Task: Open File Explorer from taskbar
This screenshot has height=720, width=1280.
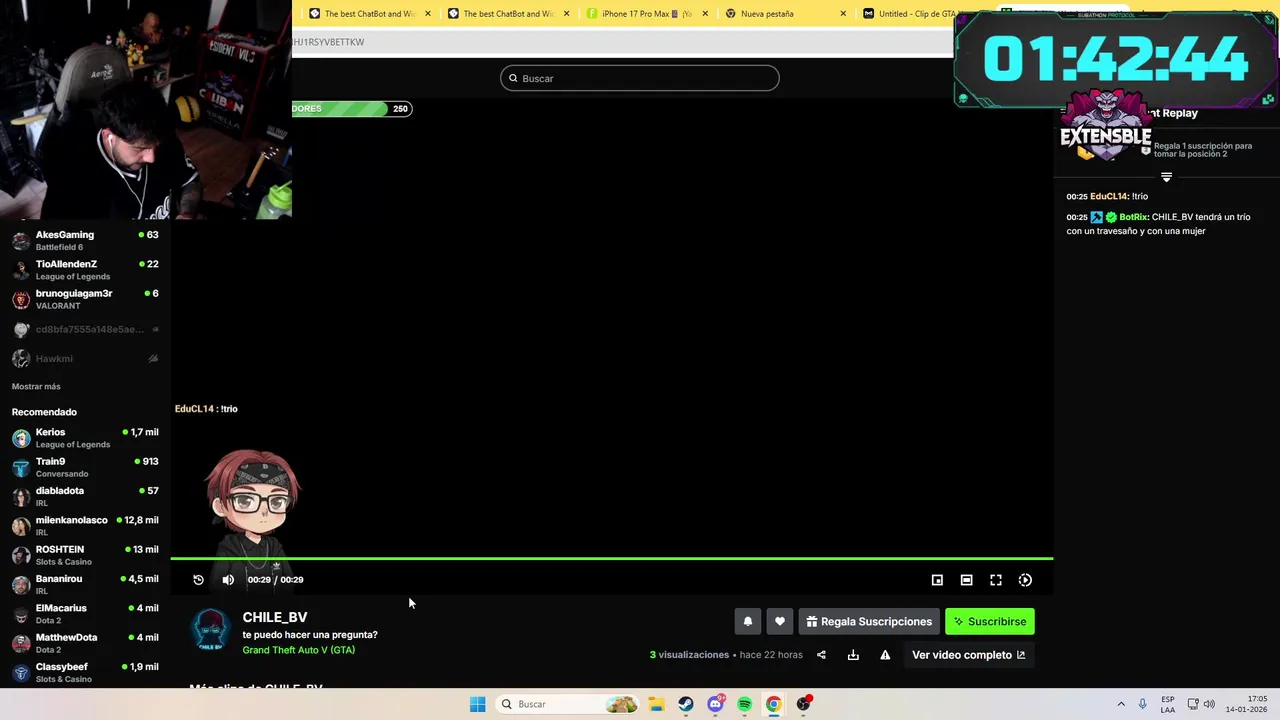Action: [656, 704]
